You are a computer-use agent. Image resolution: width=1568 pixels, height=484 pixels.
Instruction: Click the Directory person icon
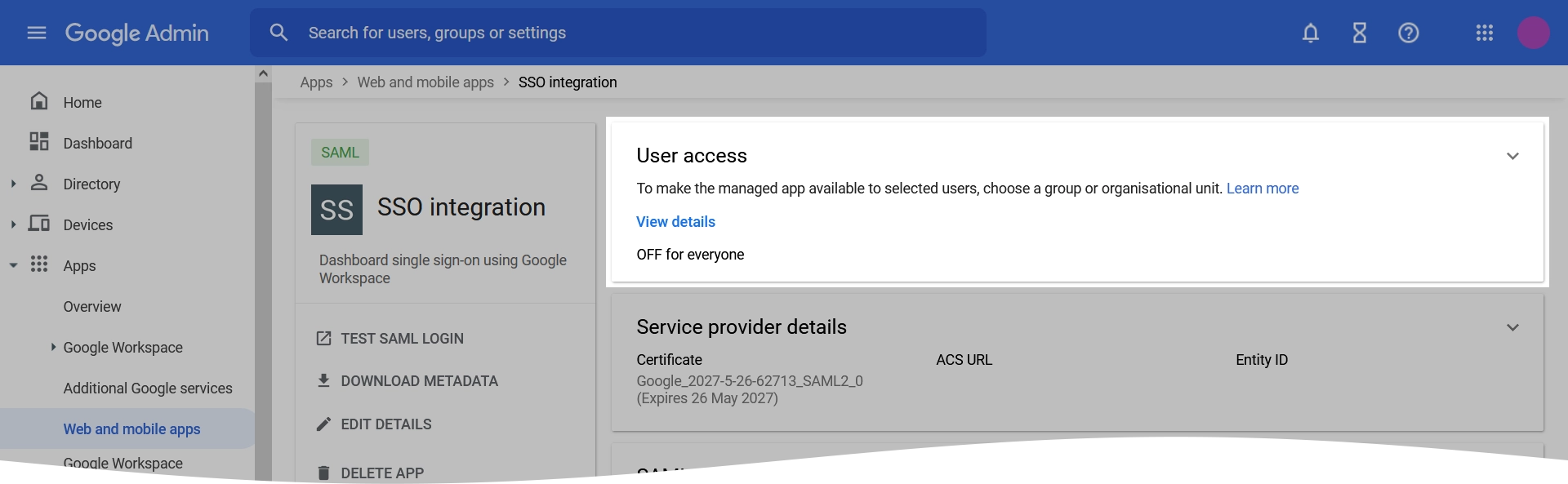[39, 183]
